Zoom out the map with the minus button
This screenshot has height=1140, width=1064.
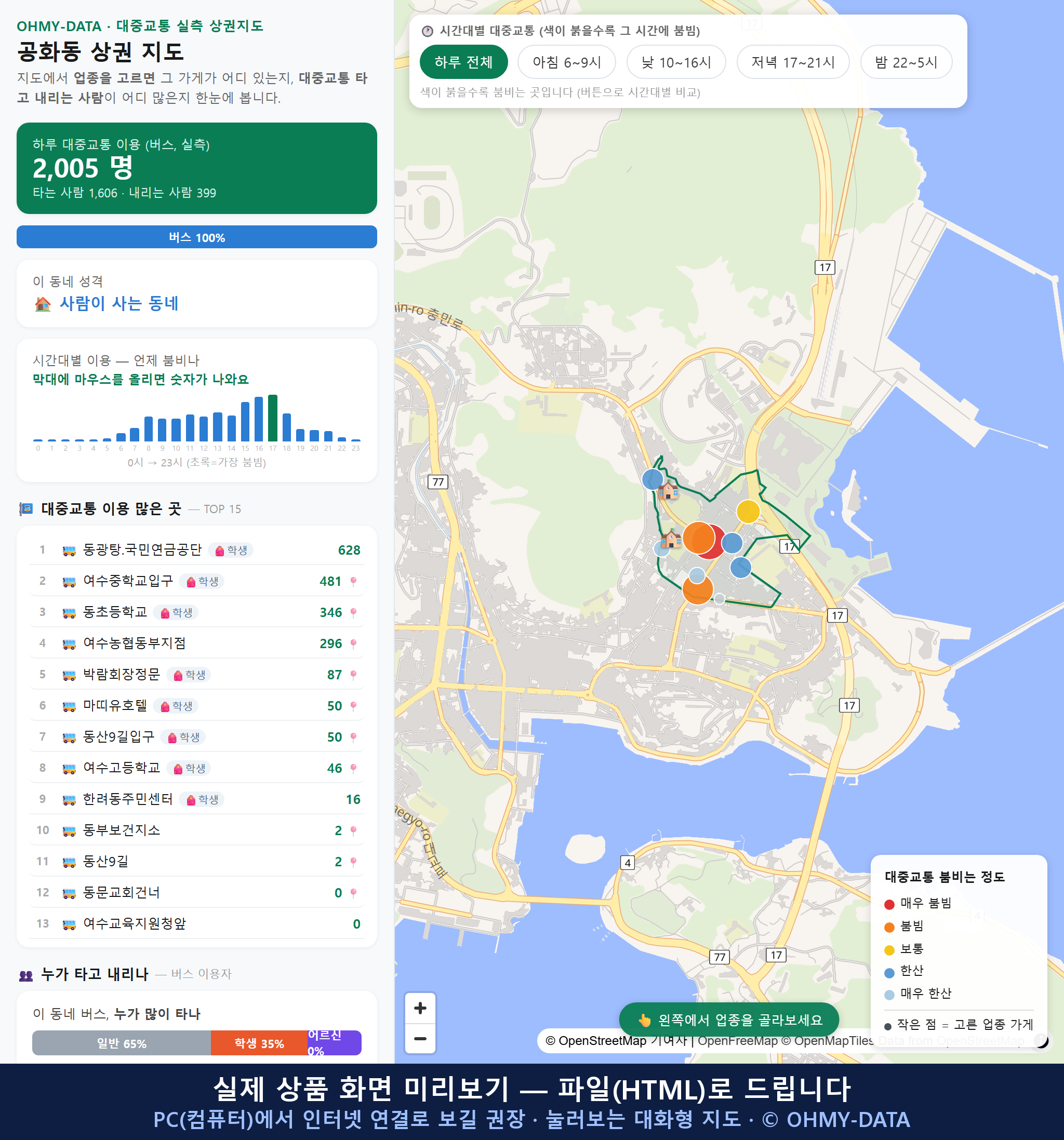pyautogui.click(x=420, y=1039)
